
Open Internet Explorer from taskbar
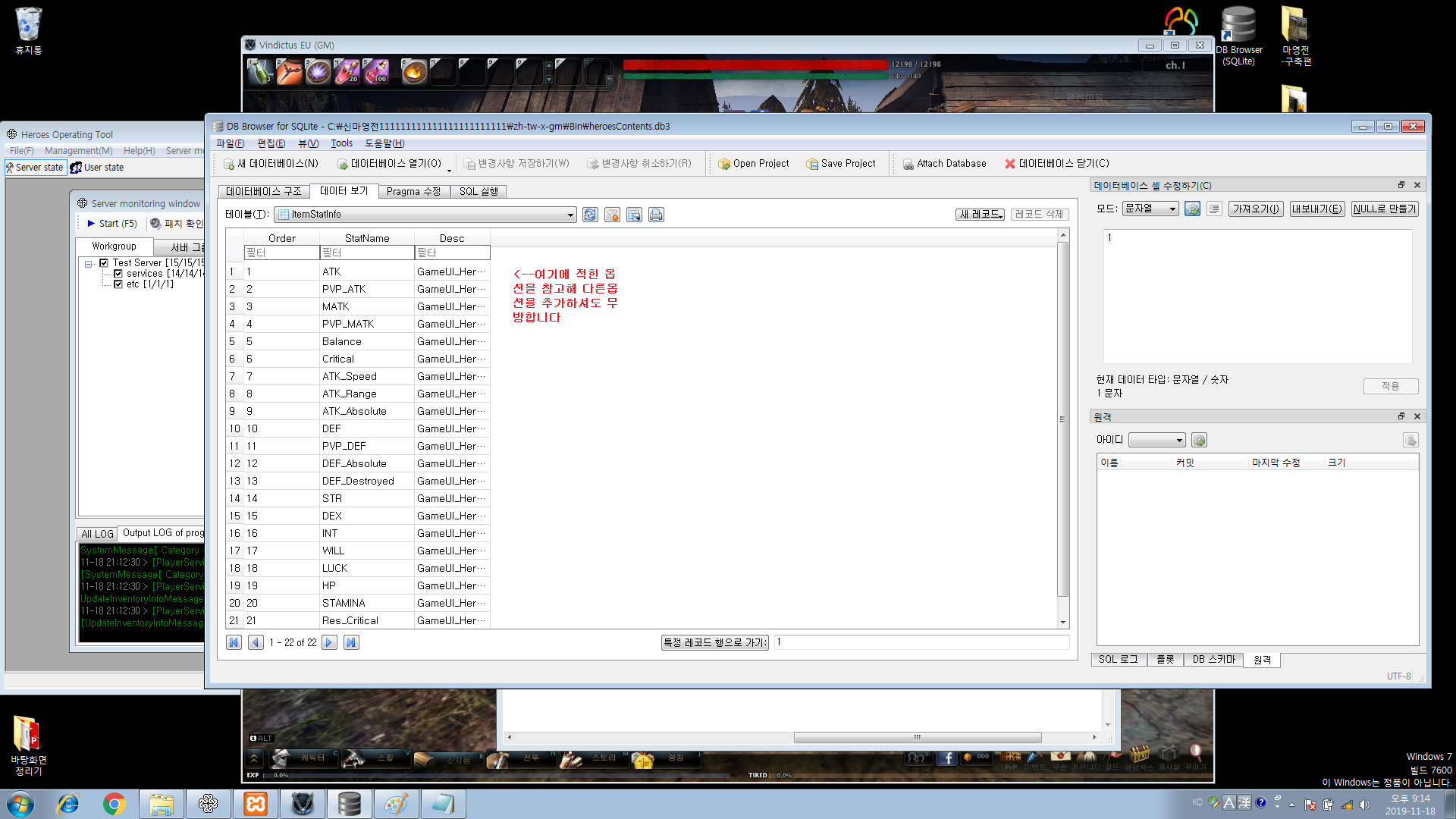(x=67, y=804)
